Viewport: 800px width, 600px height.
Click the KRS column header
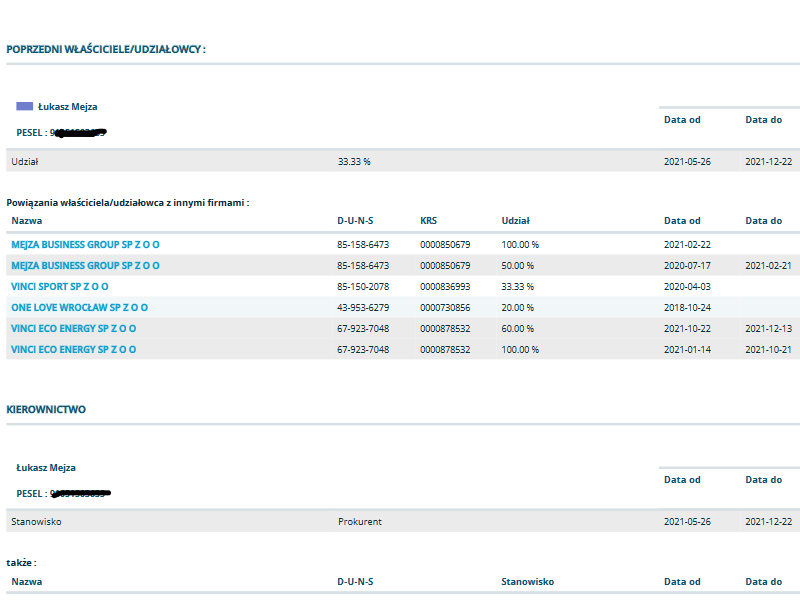(x=429, y=221)
